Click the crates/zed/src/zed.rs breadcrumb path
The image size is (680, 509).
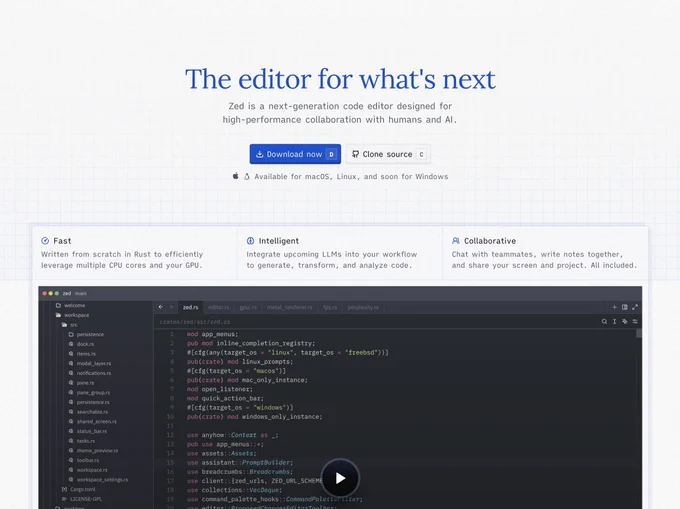[x=195, y=322]
